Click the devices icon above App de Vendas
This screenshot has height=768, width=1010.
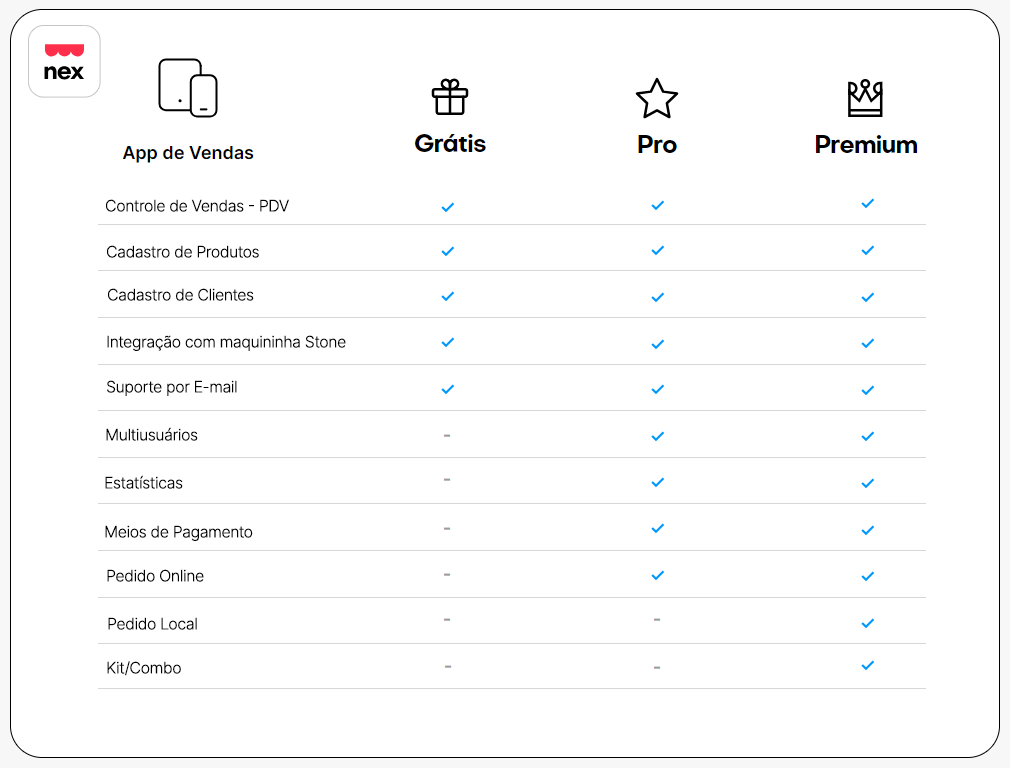click(x=188, y=88)
